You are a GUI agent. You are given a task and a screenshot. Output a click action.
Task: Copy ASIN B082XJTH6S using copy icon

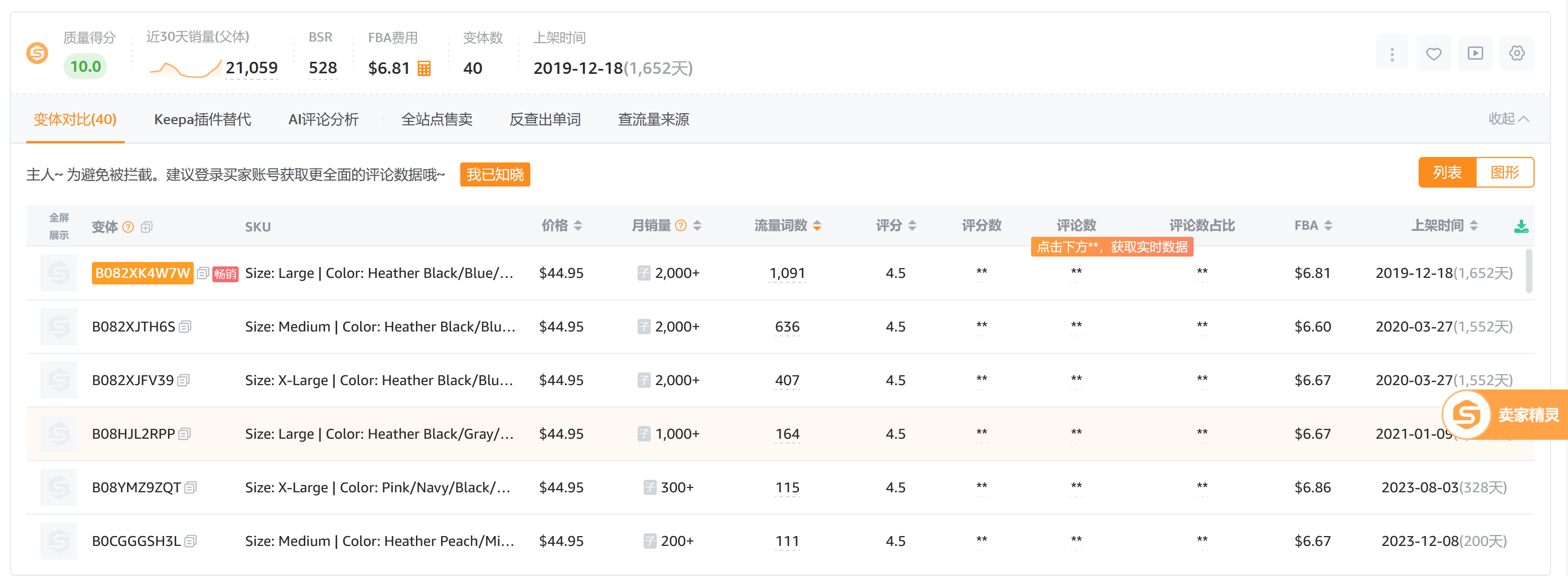(186, 327)
